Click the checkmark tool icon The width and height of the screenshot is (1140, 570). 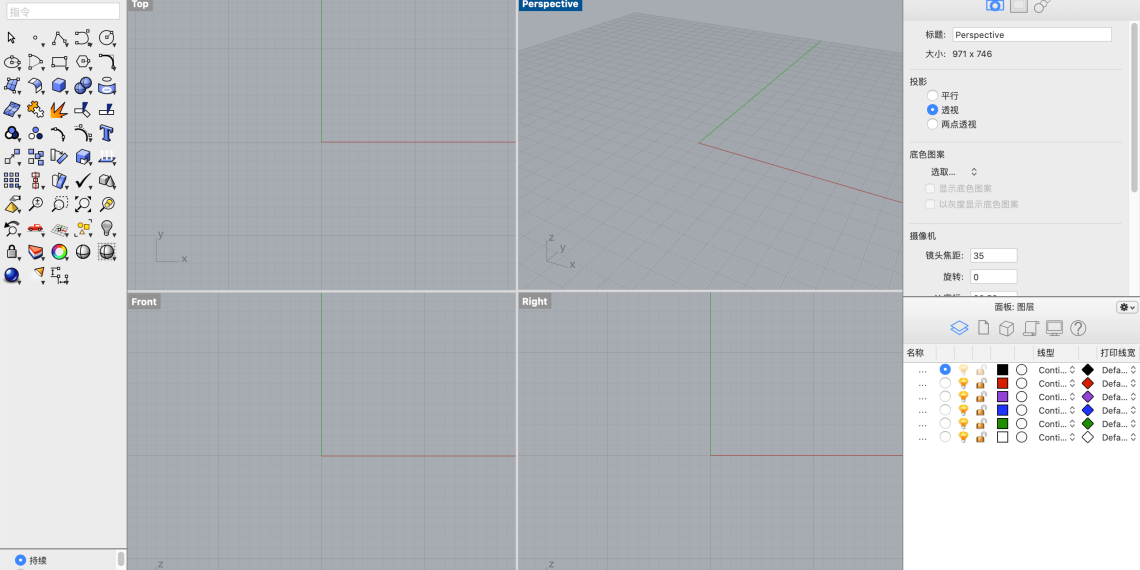tap(83, 181)
